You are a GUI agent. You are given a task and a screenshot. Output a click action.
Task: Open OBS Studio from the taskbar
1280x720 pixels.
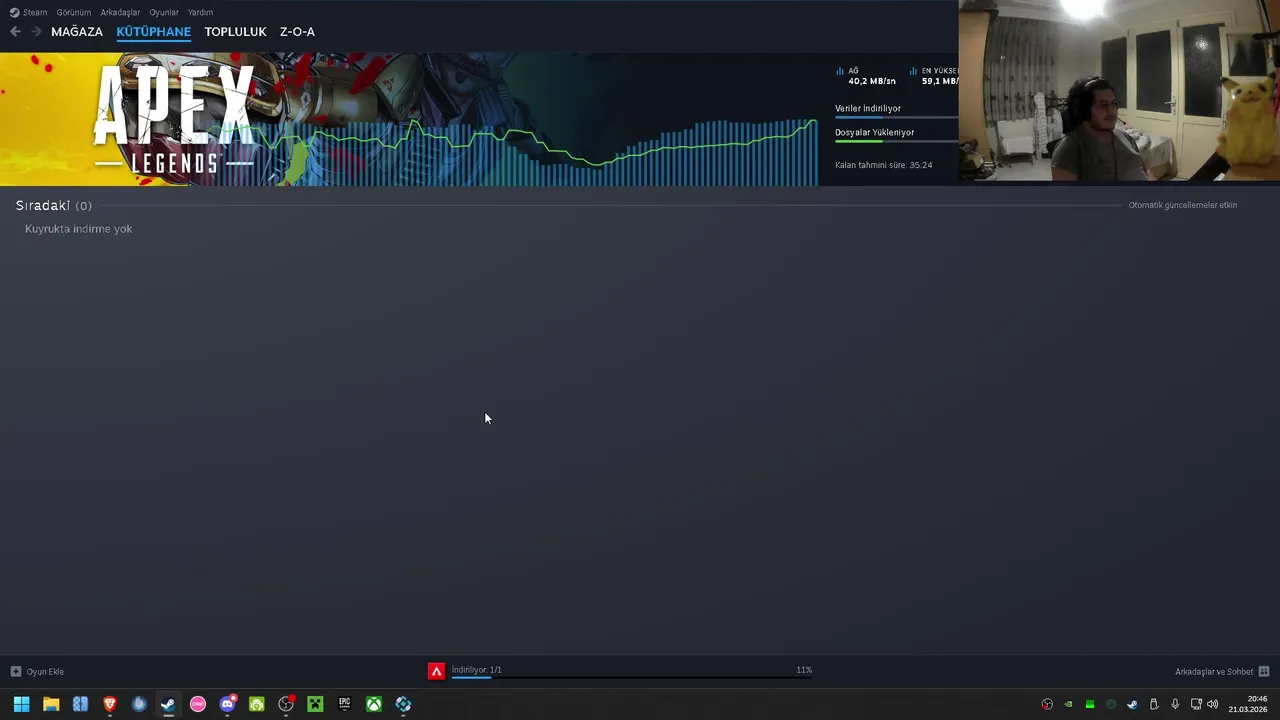coord(286,704)
